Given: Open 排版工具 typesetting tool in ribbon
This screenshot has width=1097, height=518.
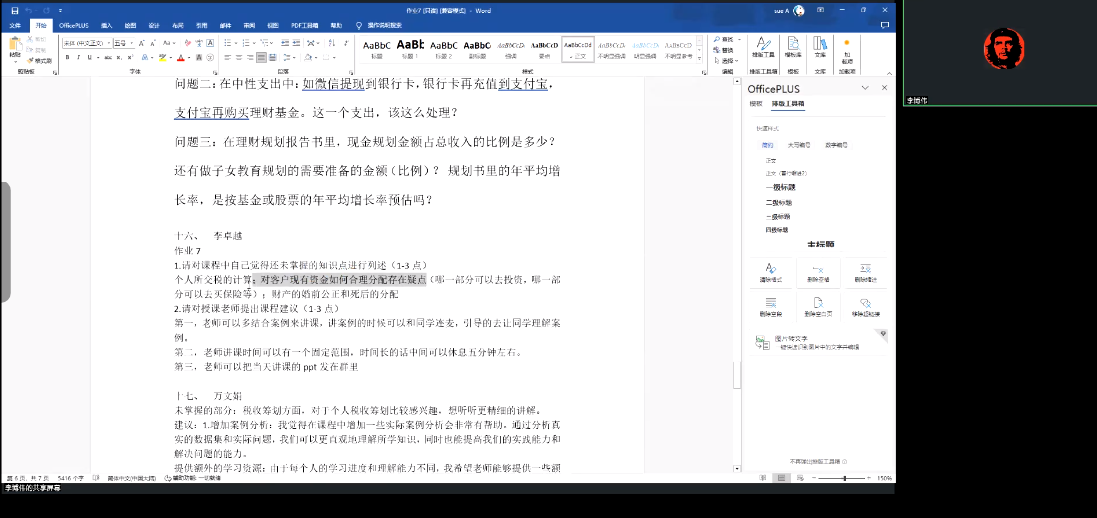Looking at the screenshot, I should 763,48.
